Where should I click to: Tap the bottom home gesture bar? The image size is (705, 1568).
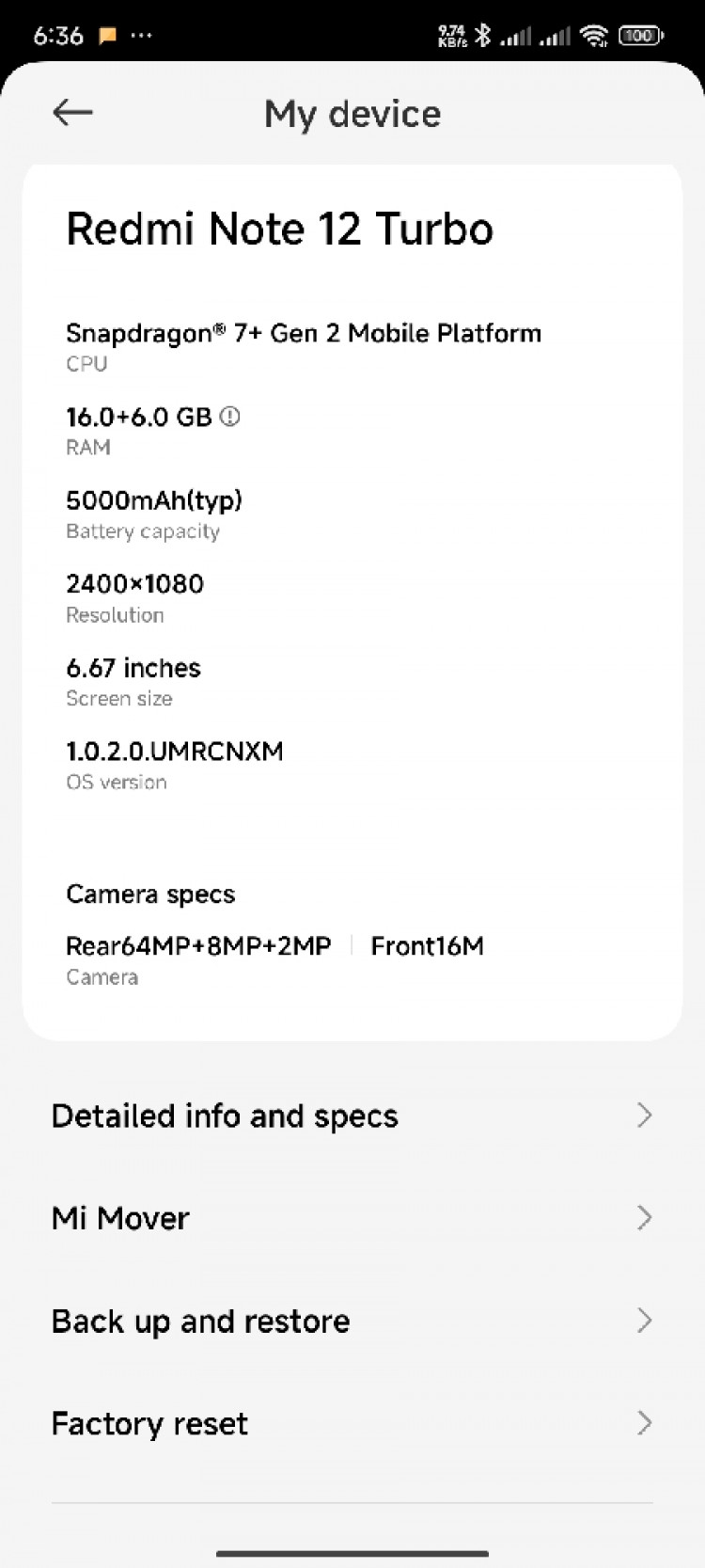(352, 1553)
